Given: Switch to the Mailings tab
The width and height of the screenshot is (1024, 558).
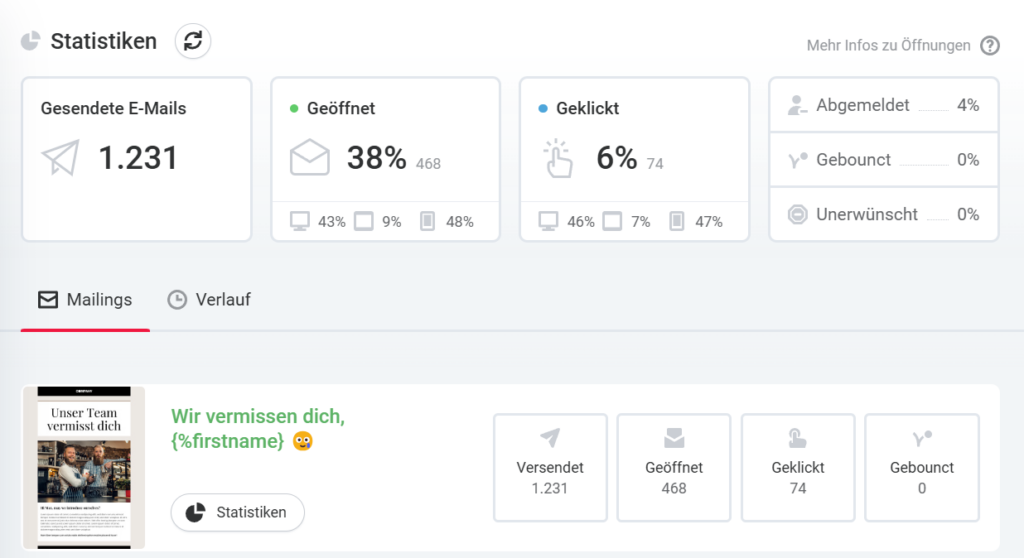Looking at the screenshot, I should pyautogui.click(x=85, y=300).
